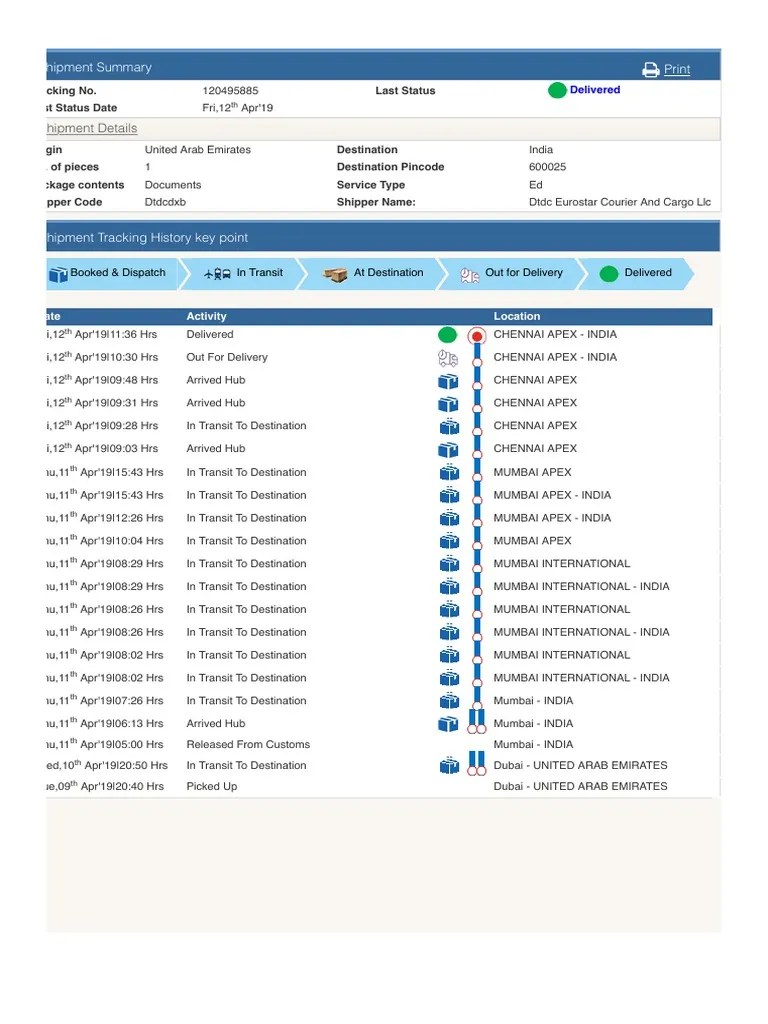The image size is (768, 1024).
Task: Click Out For Delivery activity text
Action: (x=227, y=357)
